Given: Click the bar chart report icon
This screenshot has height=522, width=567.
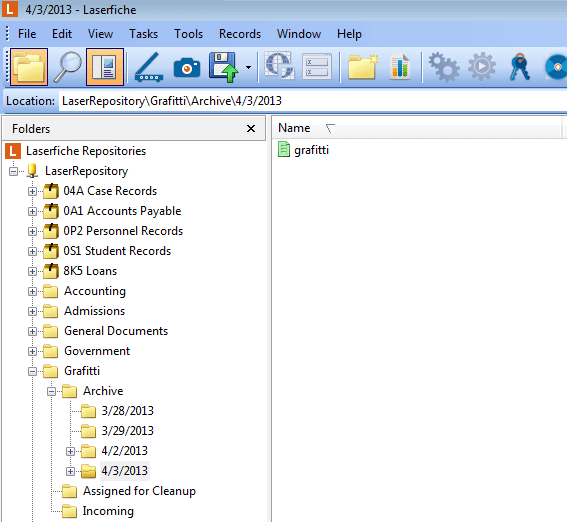Looking at the screenshot, I should [400, 67].
